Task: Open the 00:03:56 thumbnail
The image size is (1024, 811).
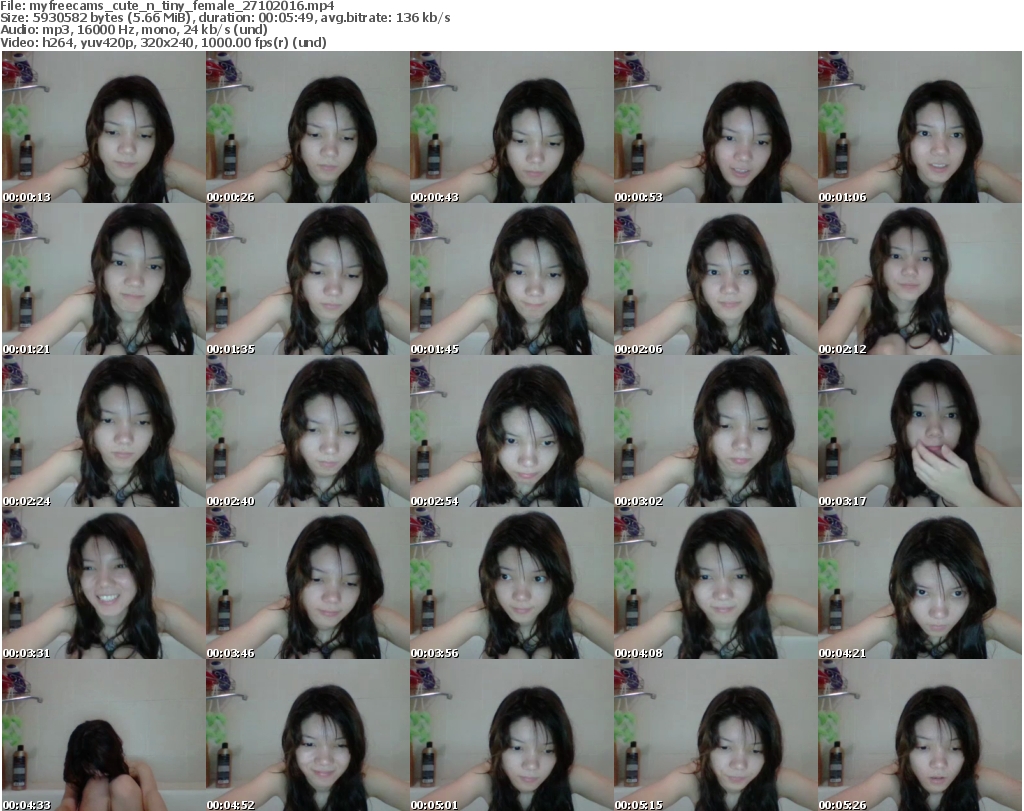Action: coord(511,584)
